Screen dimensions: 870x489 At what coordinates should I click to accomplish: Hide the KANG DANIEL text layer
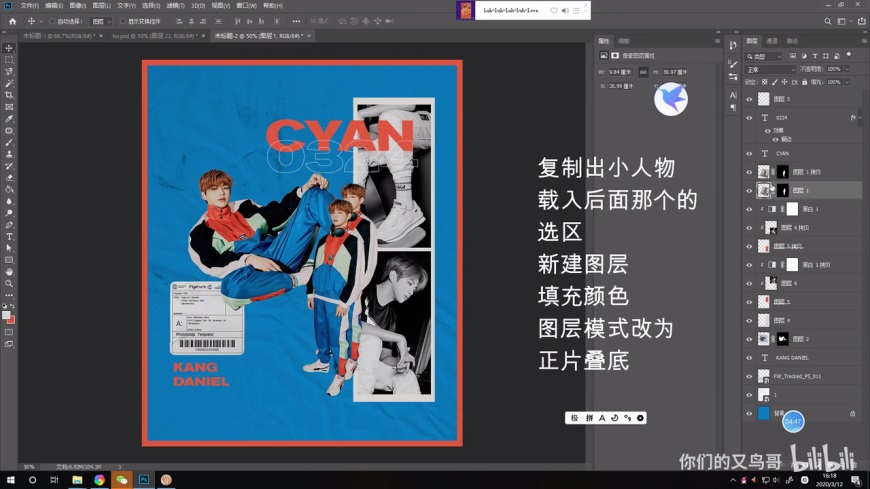coord(749,358)
